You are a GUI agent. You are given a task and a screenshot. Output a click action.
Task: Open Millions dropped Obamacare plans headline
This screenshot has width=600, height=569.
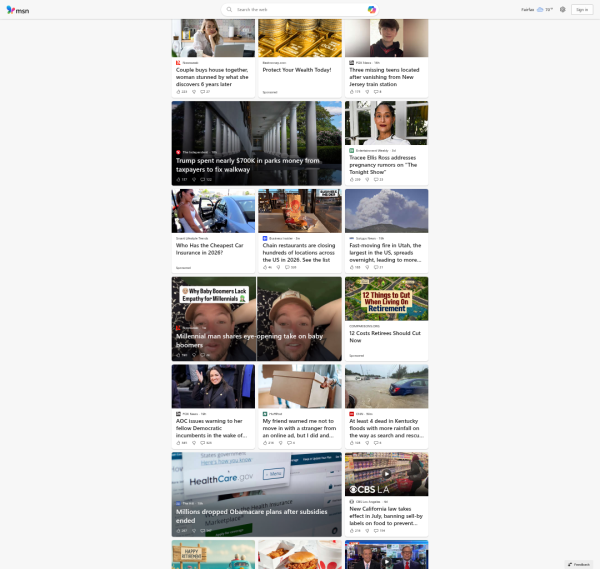pyautogui.click(x=251, y=516)
